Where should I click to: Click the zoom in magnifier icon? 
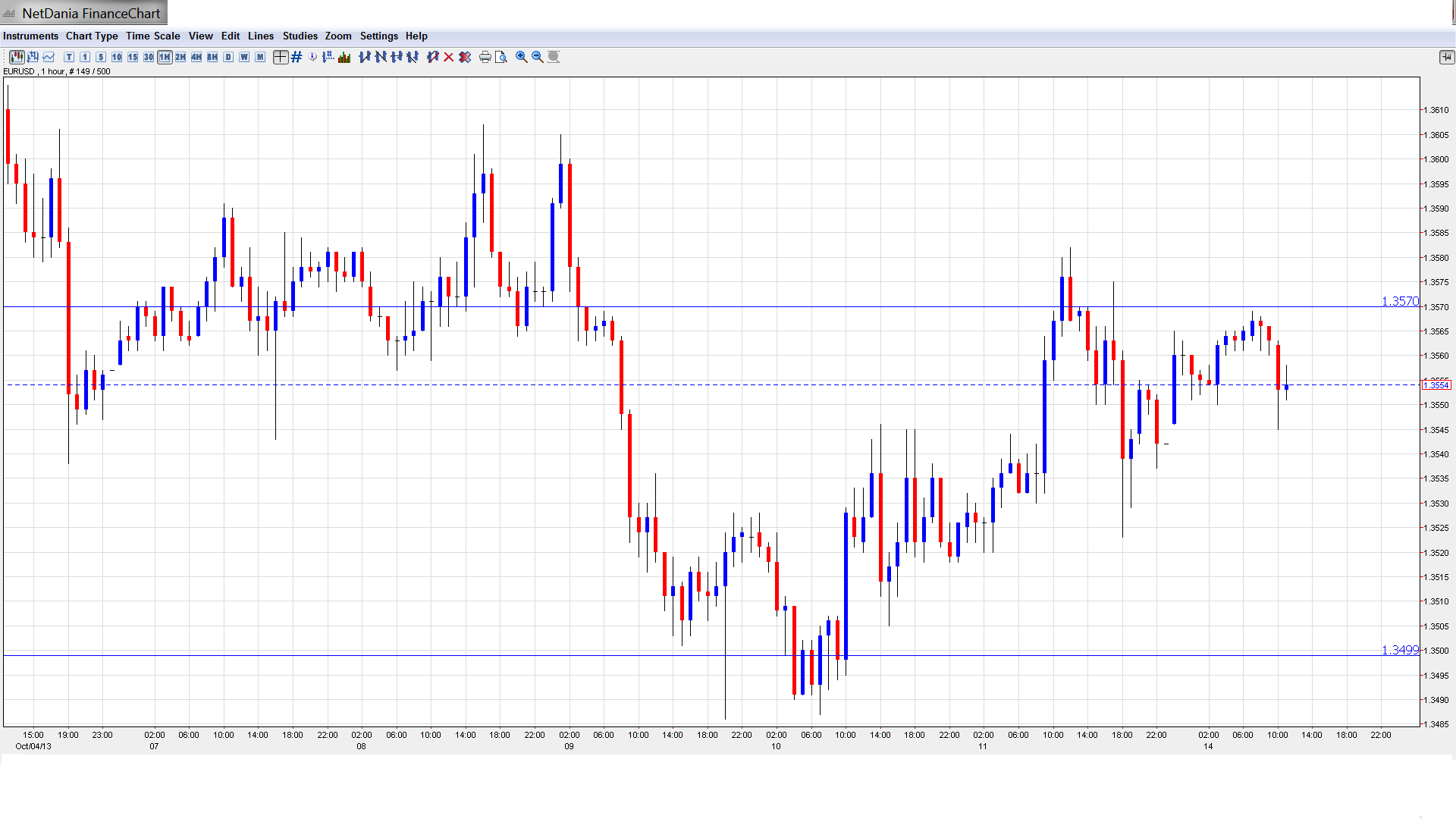point(521,57)
